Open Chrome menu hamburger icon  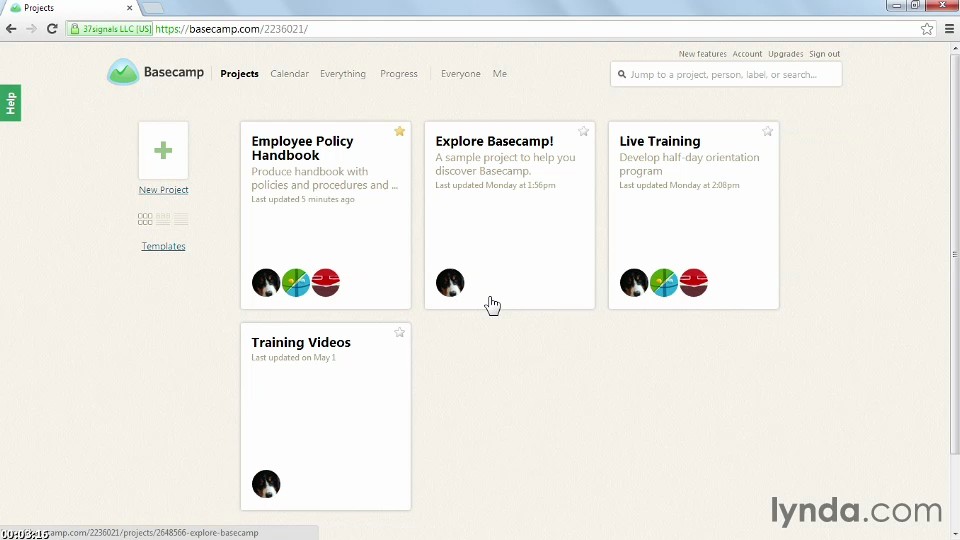[x=949, y=29]
